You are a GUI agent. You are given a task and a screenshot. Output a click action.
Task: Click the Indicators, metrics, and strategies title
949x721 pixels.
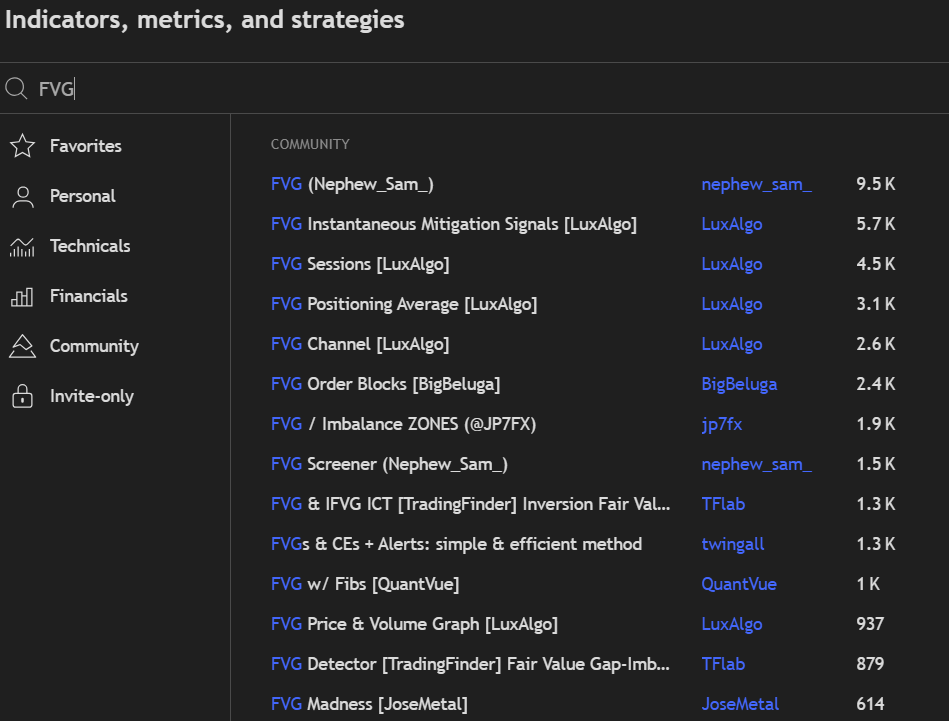205,19
